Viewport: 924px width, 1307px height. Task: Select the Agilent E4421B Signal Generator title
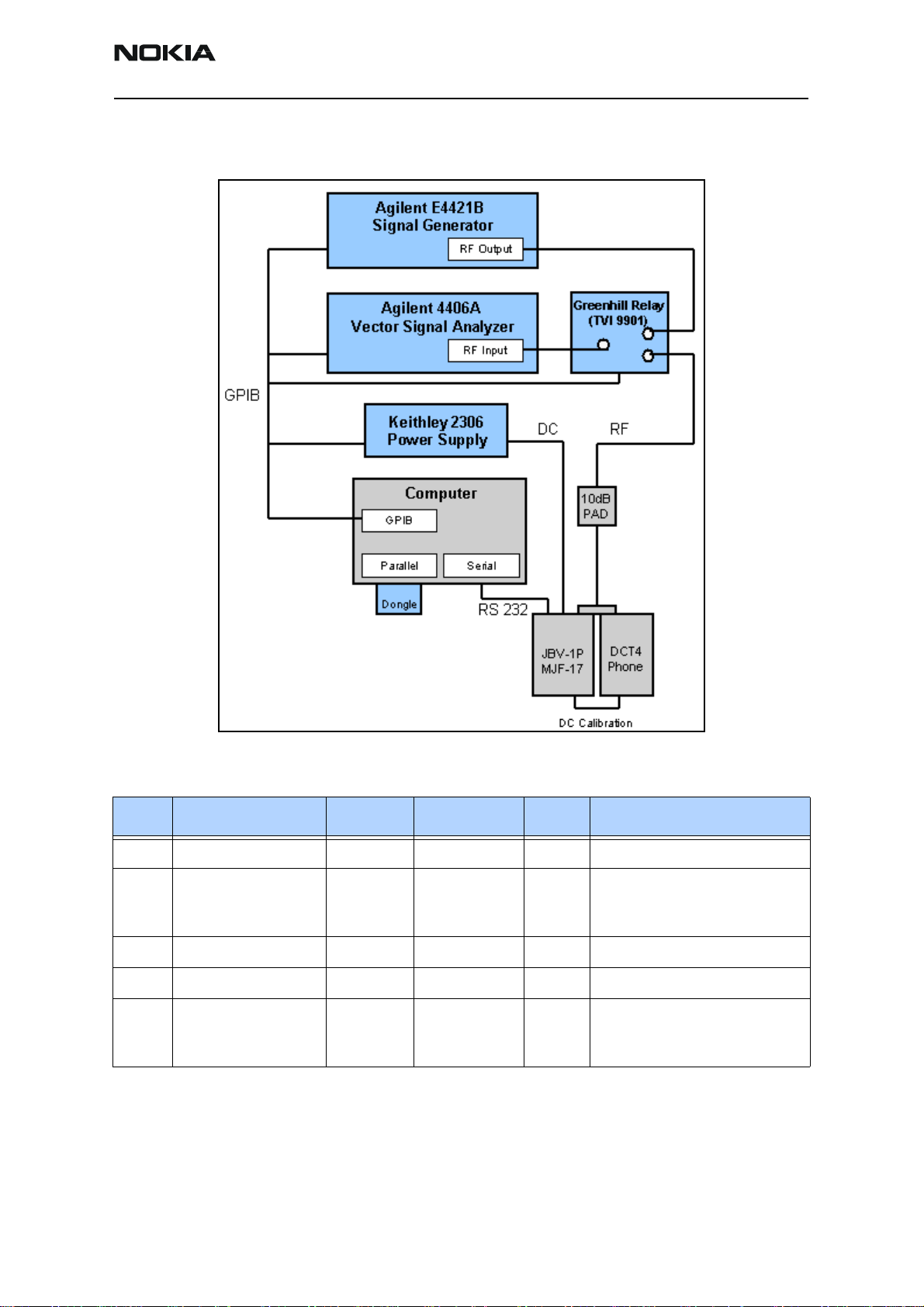point(432,216)
